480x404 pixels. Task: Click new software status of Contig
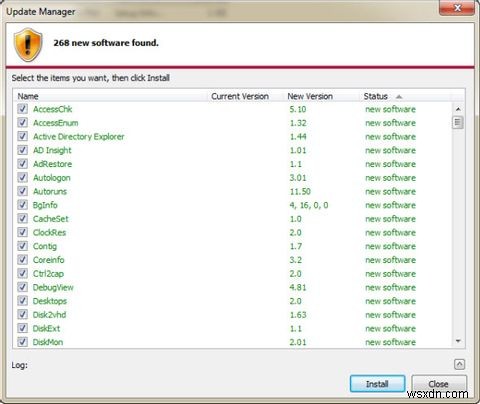point(390,246)
